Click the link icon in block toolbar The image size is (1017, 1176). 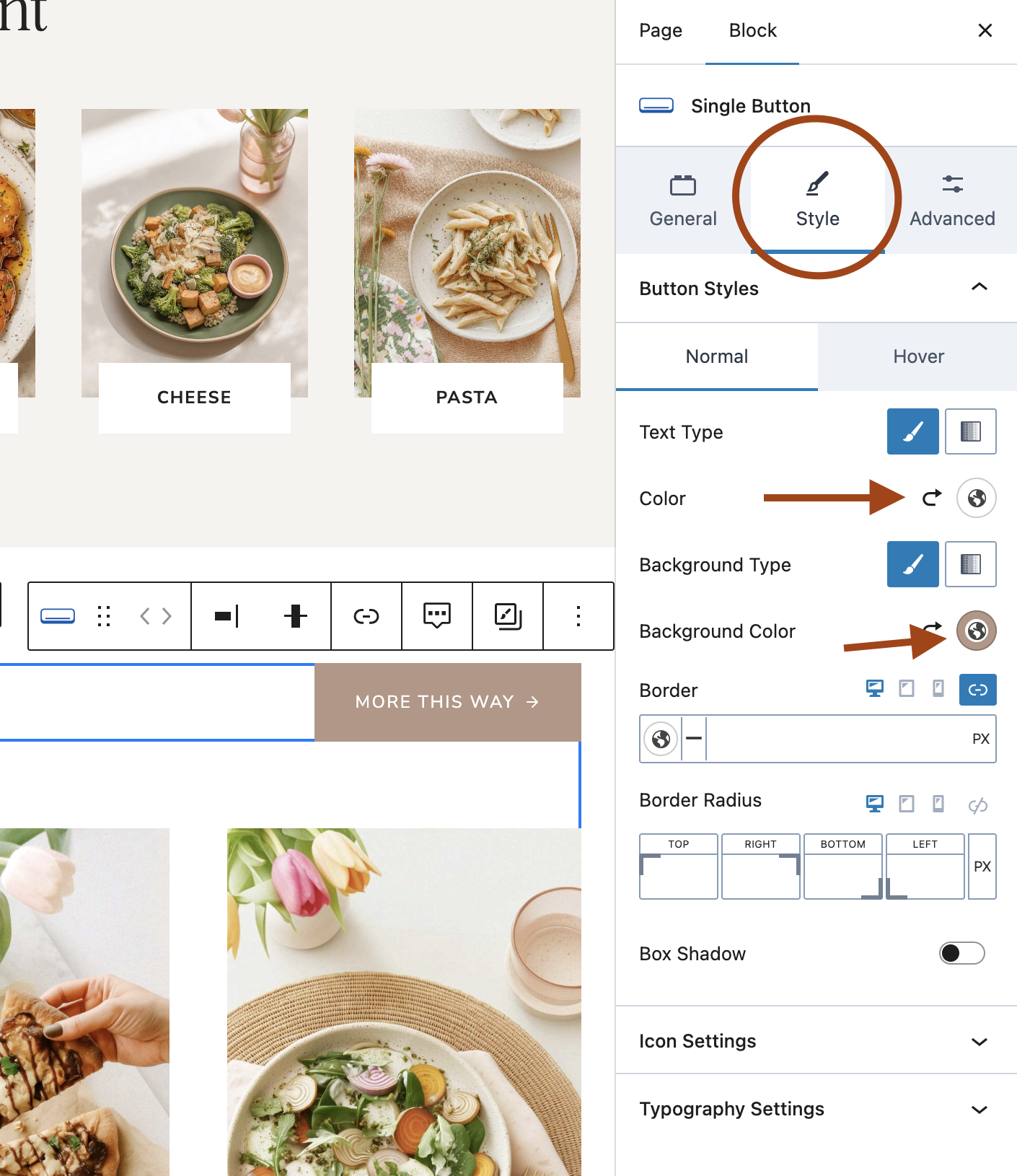(x=366, y=616)
